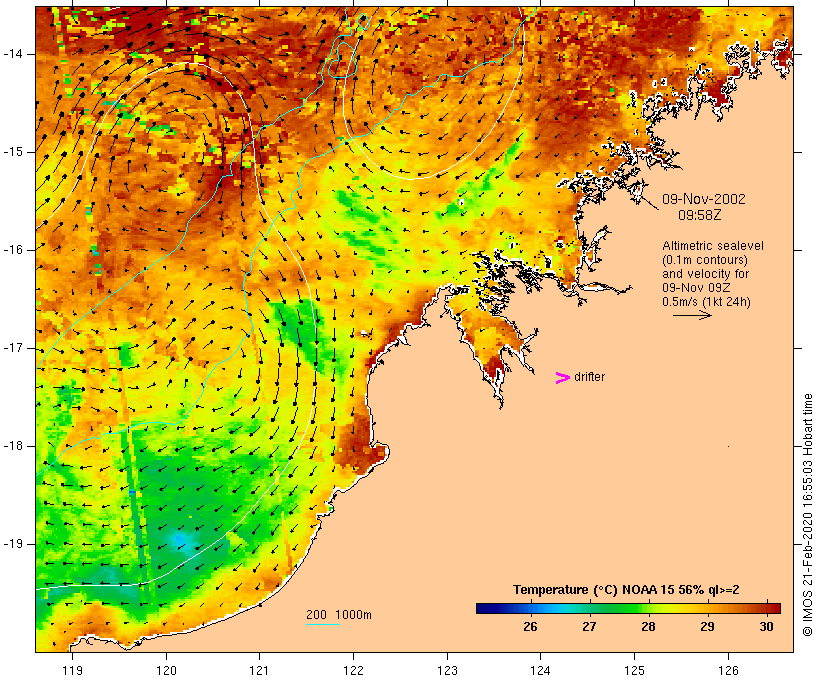Click longitude axis label 121
820x680 pixels.
click(x=260, y=670)
